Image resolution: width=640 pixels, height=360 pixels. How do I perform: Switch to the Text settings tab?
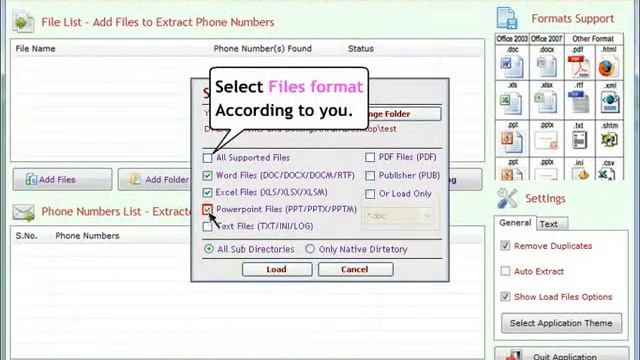551,224
